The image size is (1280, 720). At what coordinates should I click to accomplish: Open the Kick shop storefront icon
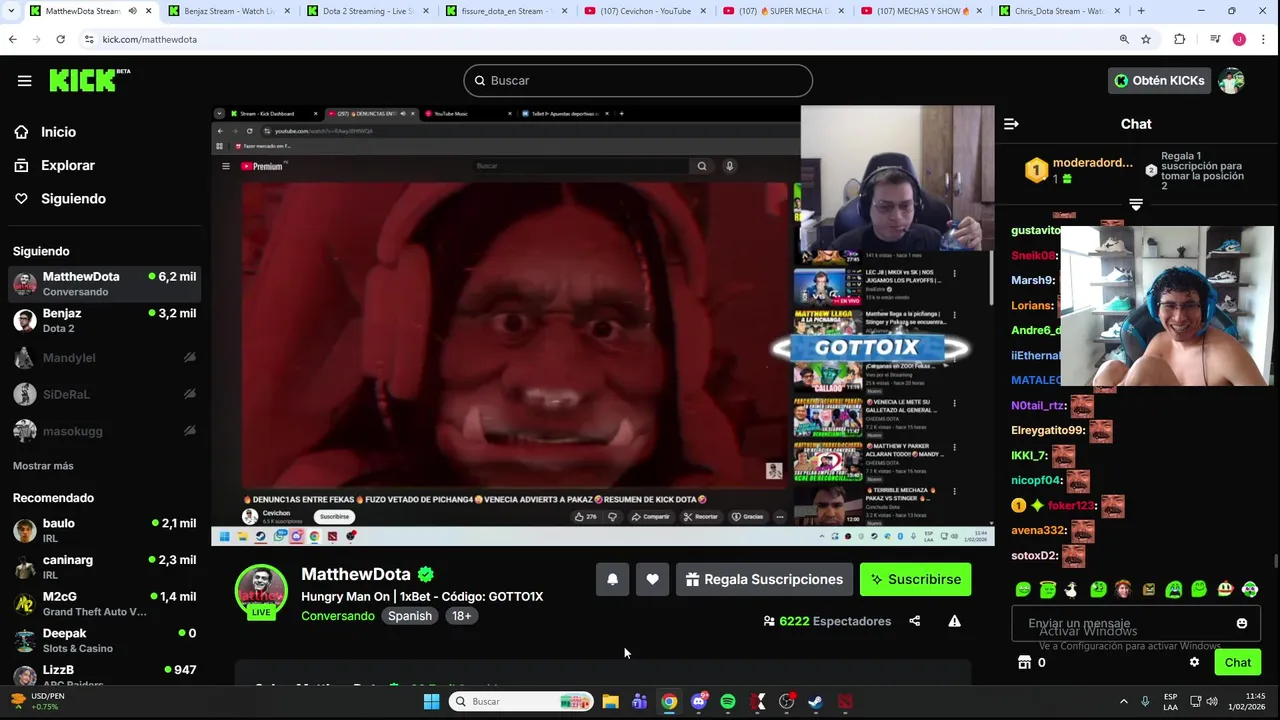(1024, 662)
